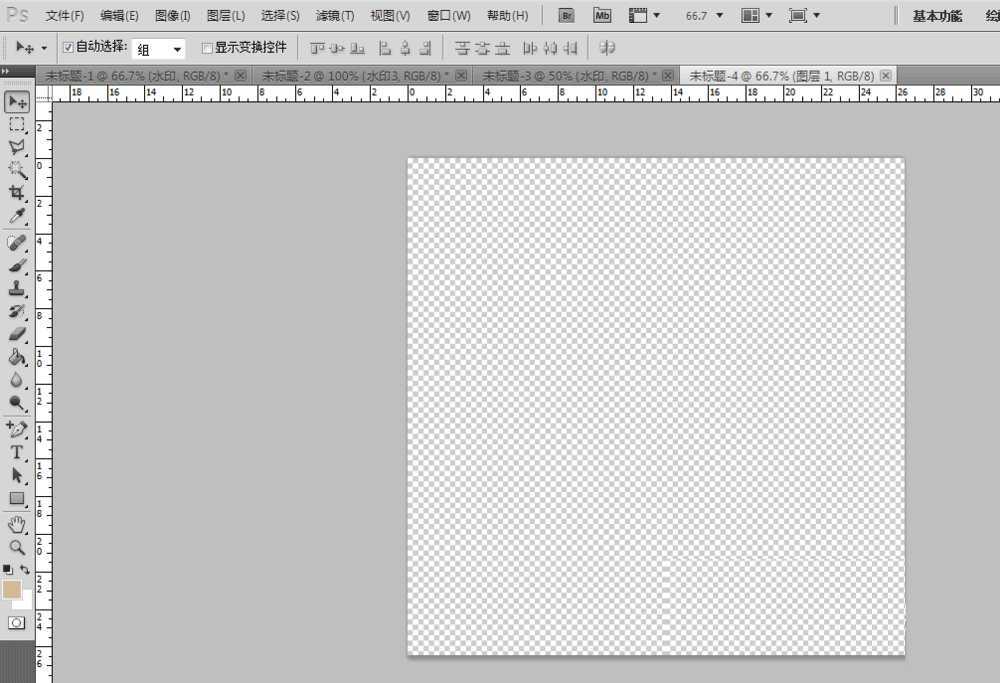Reset default foreground and background colors

coord(8,569)
